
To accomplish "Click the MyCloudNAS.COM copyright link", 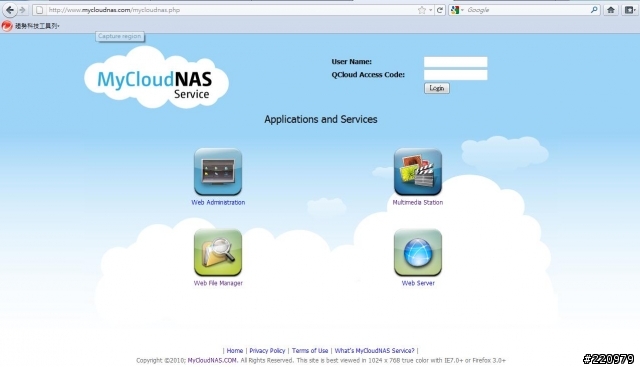I will point(212,360).
